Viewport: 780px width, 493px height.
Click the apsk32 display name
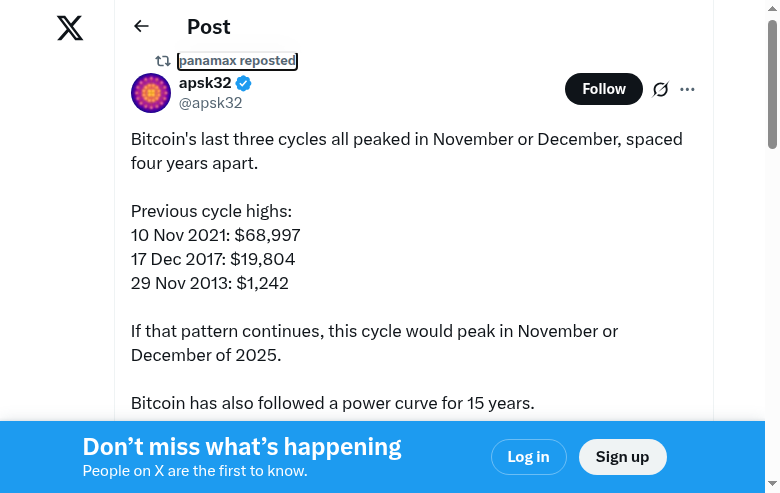pyautogui.click(x=205, y=83)
